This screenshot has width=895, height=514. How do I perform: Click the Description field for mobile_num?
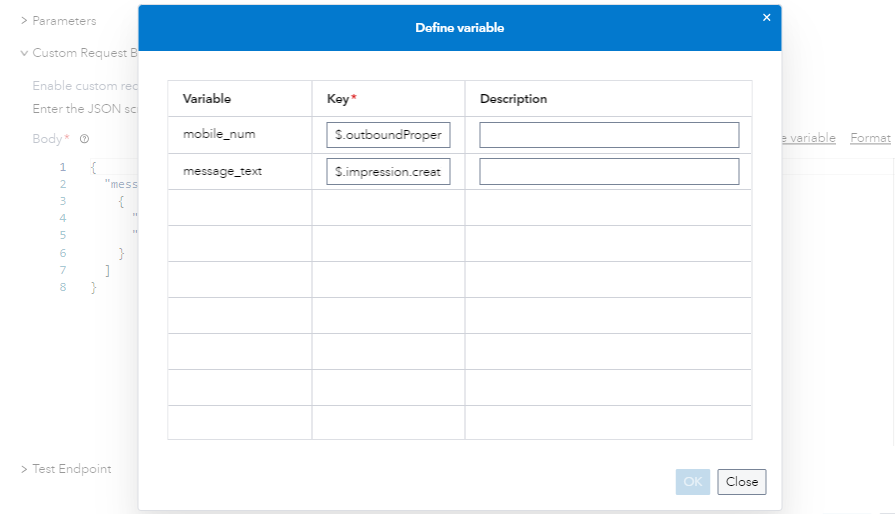tap(609, 135)
